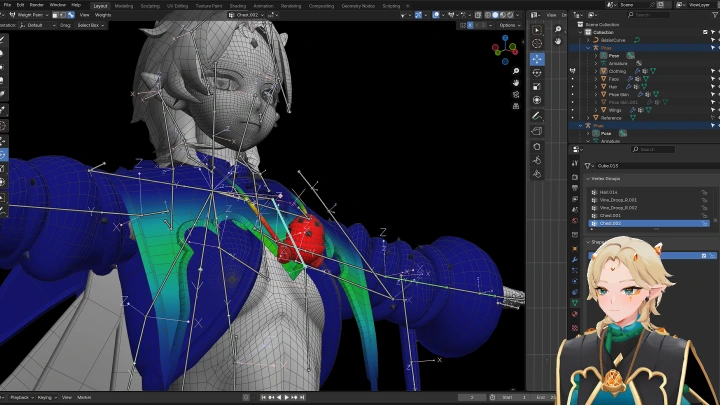Select the Add Cube tool in right editor toolbar

click(537, 131)
